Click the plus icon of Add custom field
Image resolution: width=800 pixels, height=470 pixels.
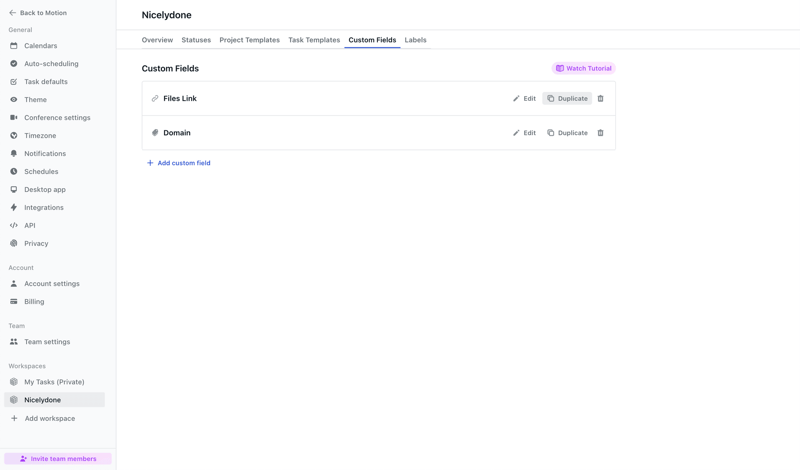pyautogui.click(x=150, y=163)
